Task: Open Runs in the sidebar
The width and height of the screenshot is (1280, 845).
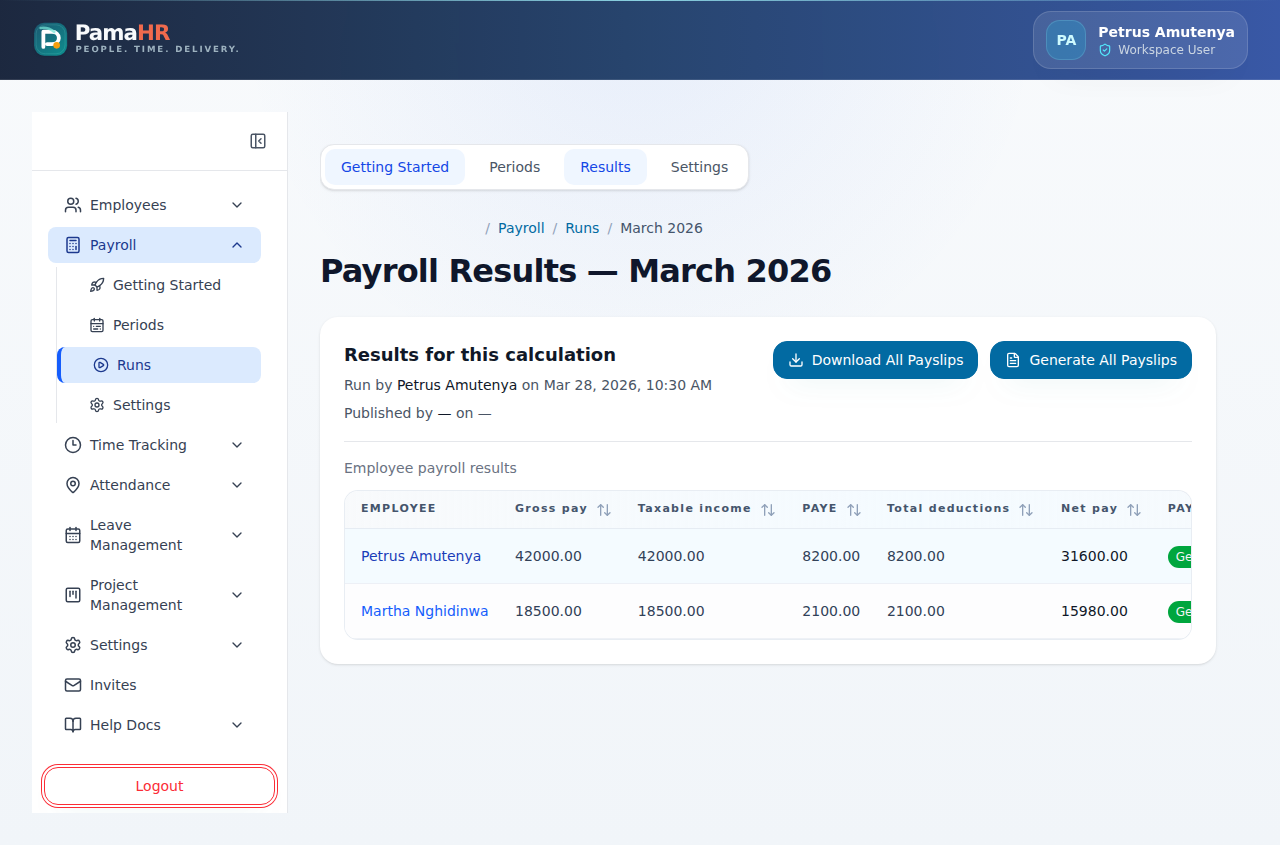Action: 159,365
